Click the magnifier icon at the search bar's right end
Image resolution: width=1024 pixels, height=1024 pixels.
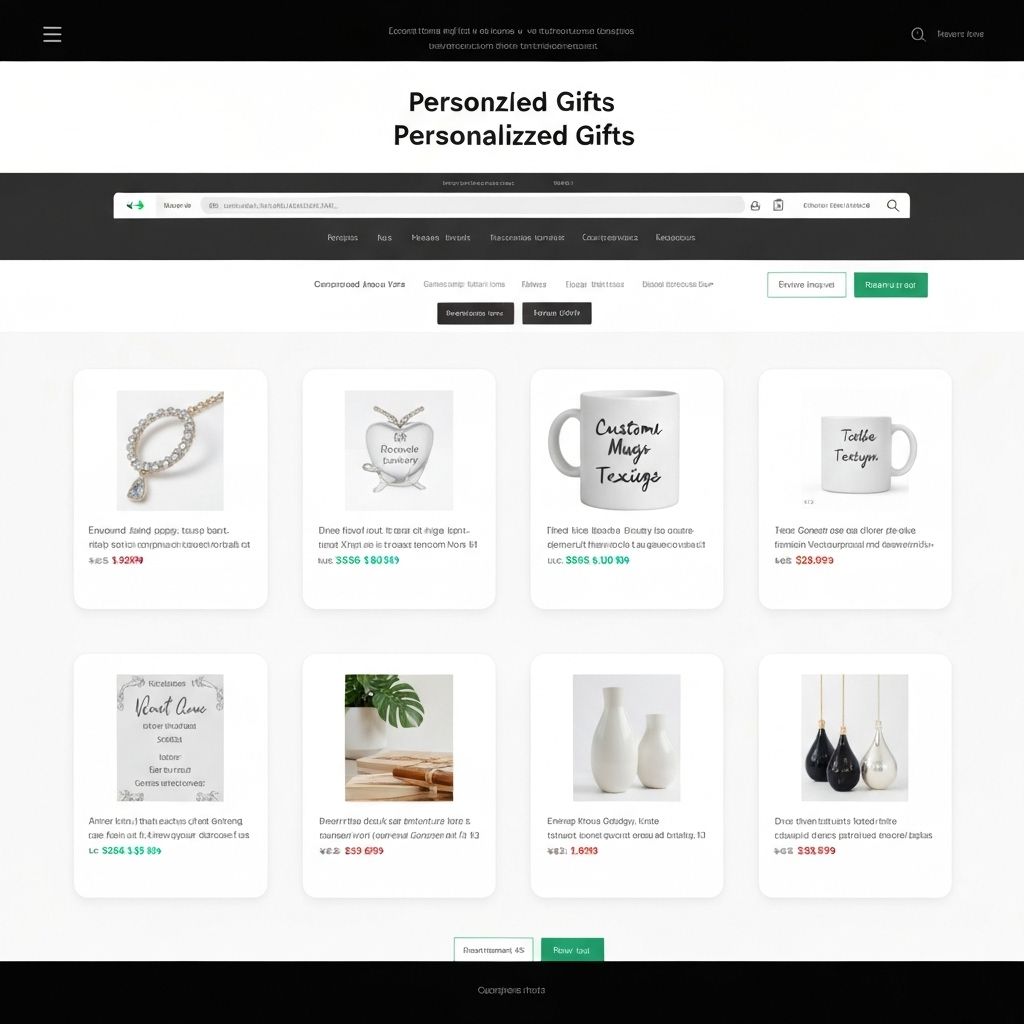(x=893, y=206)
